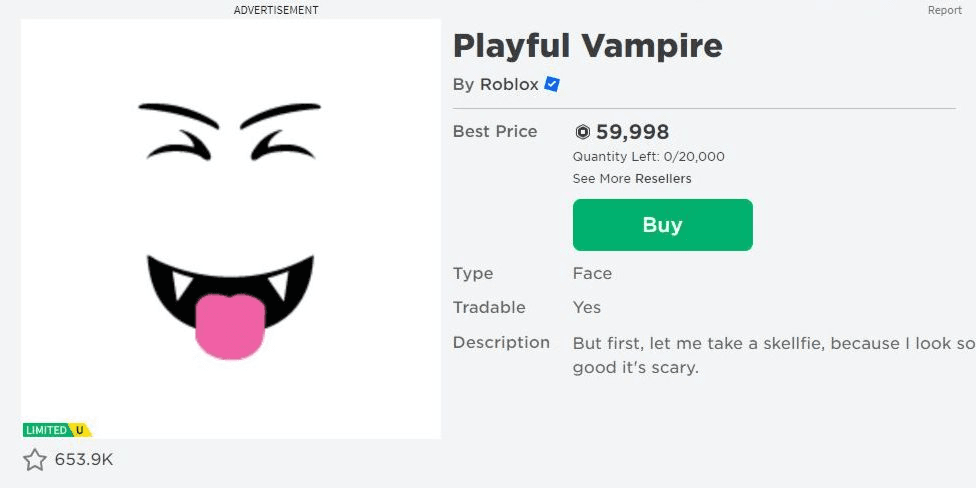Image resolution: width=976 pixels, height=488 pixels.
Task: Click the Quantity Left 0/20,000 text
Action: coord(649,157)
